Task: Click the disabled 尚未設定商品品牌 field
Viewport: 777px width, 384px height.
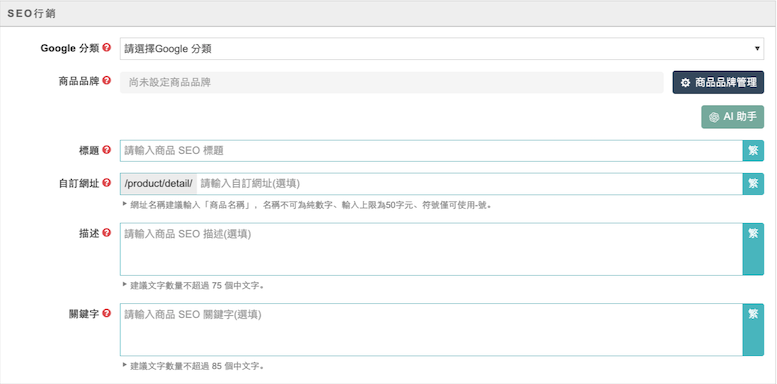Action: pyautogui.click(x=391, y=82)
